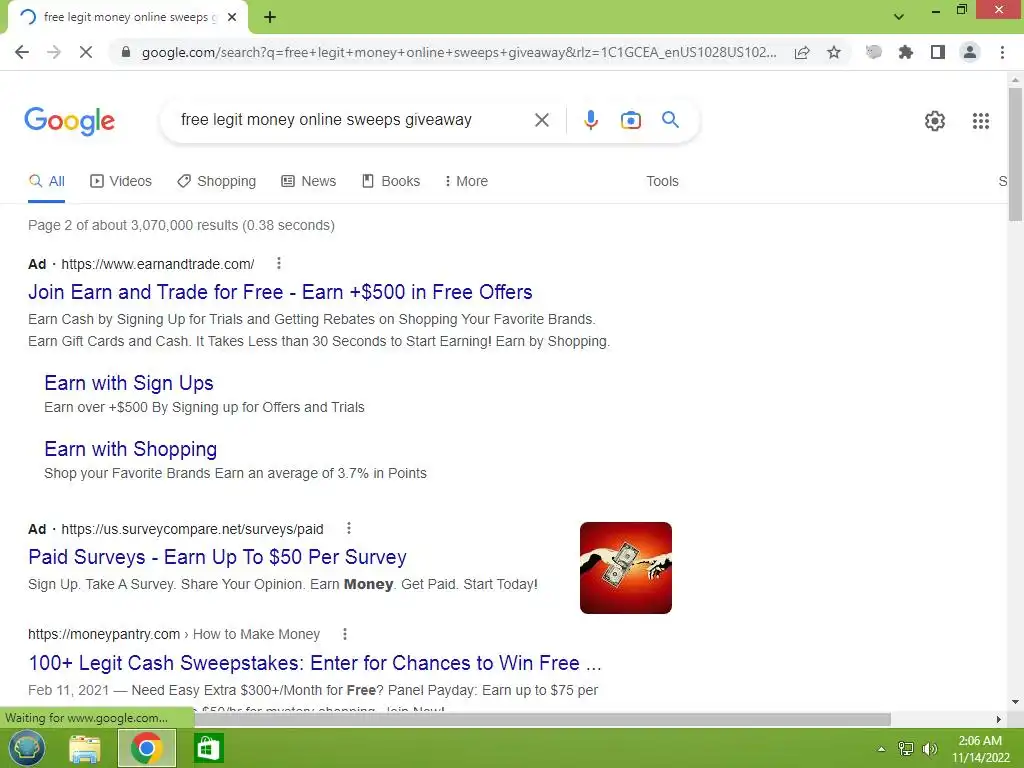Click the https://us.surveycompare.net/surveys/paid ad URL
This screenshot has height=768, width=1024.
coord(192,529)
